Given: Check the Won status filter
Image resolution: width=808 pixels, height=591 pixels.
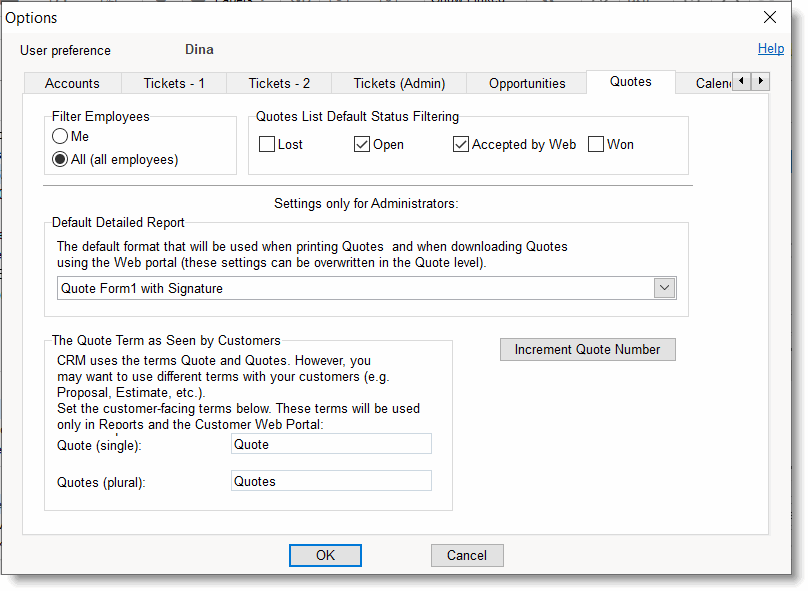Looking at the screenshot, I should tap(596, 144).
